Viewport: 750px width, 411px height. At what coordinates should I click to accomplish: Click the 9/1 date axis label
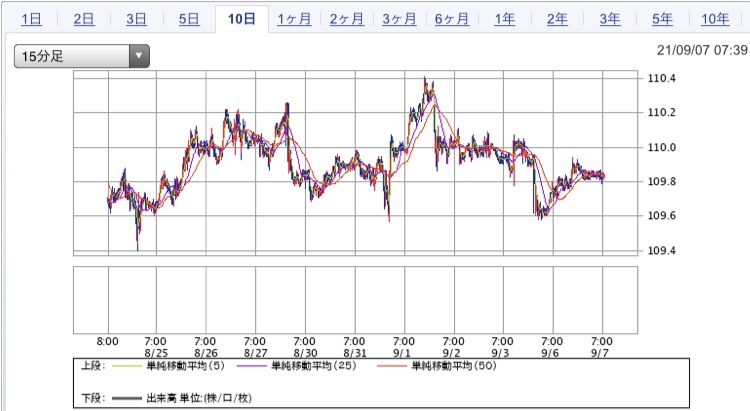coord(402,353)
